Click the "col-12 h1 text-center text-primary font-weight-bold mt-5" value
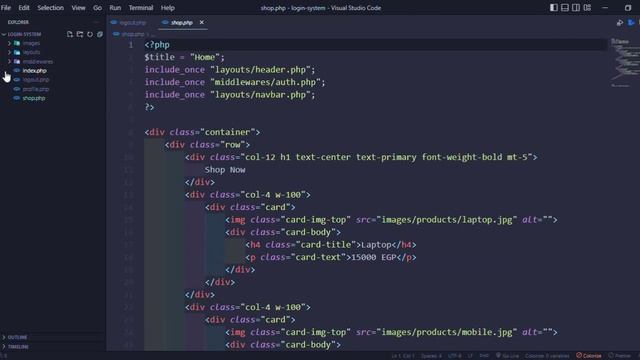The height and width of the screenshot is (360, 640). tap(387, 157)
